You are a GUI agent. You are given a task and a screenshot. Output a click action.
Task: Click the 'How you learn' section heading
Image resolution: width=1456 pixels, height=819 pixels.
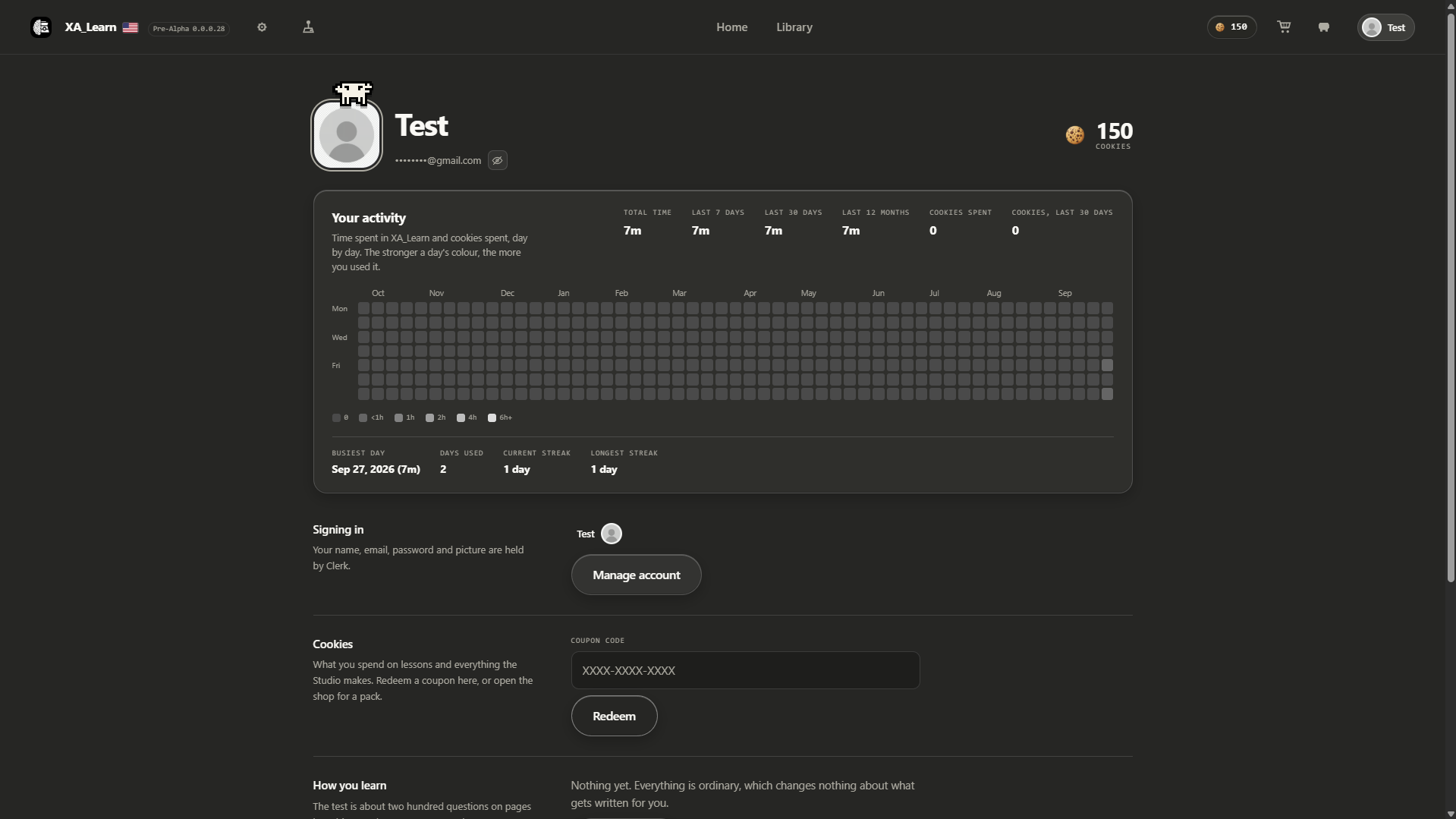tap(350, 786)
